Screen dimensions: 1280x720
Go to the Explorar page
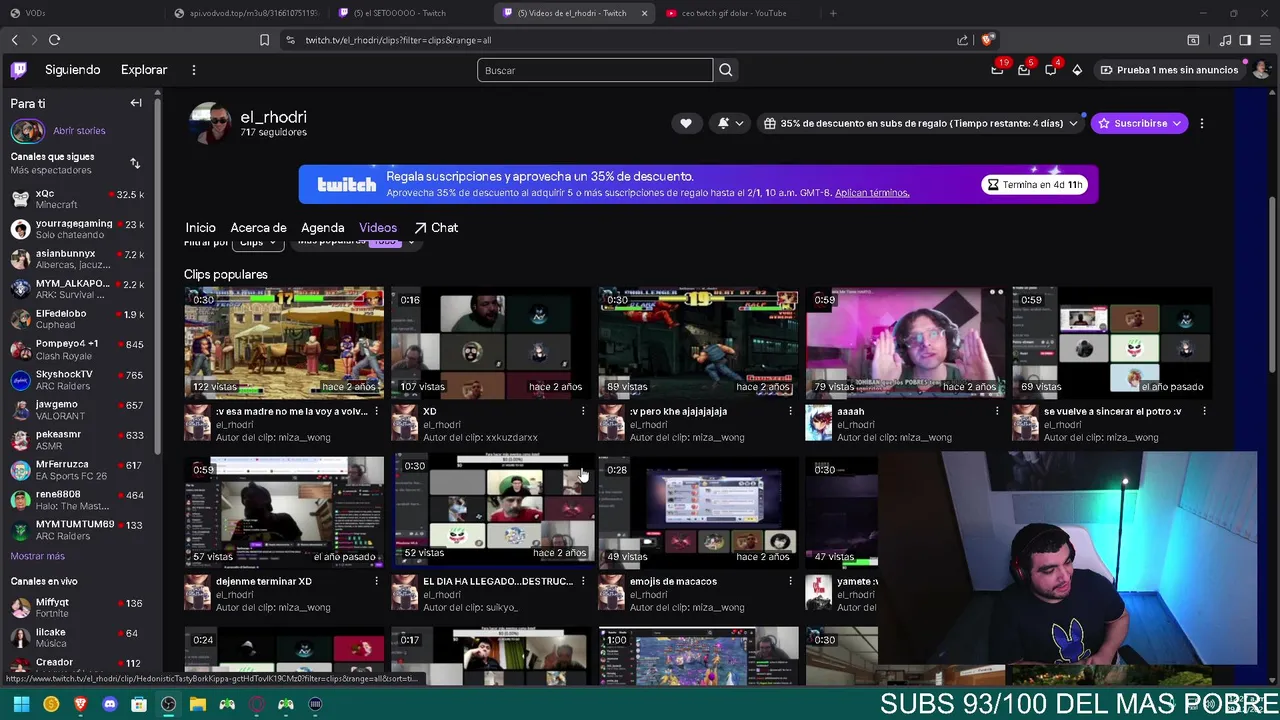[144, 70]
